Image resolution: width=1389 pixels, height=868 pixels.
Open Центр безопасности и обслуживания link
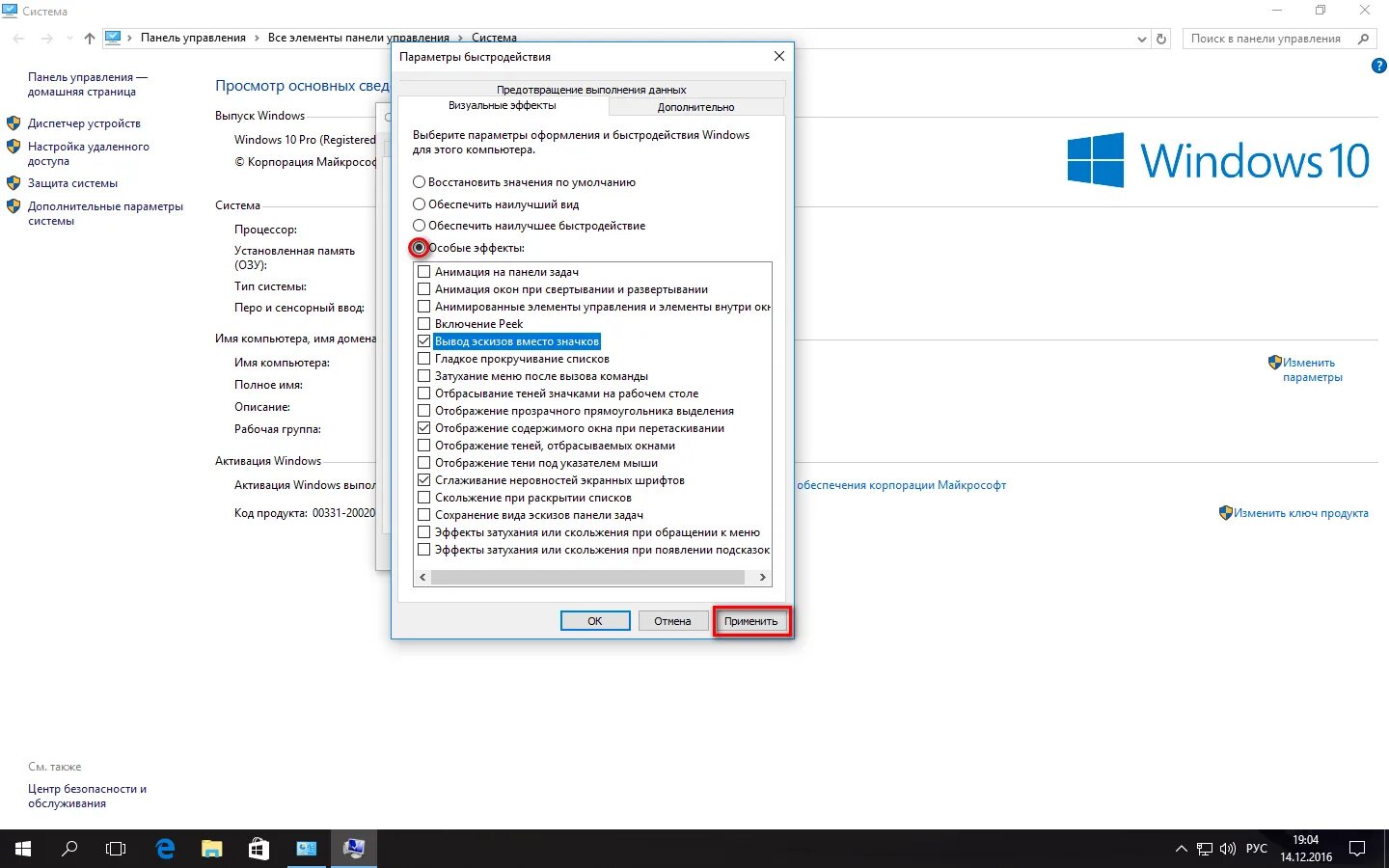coord(87,796)
